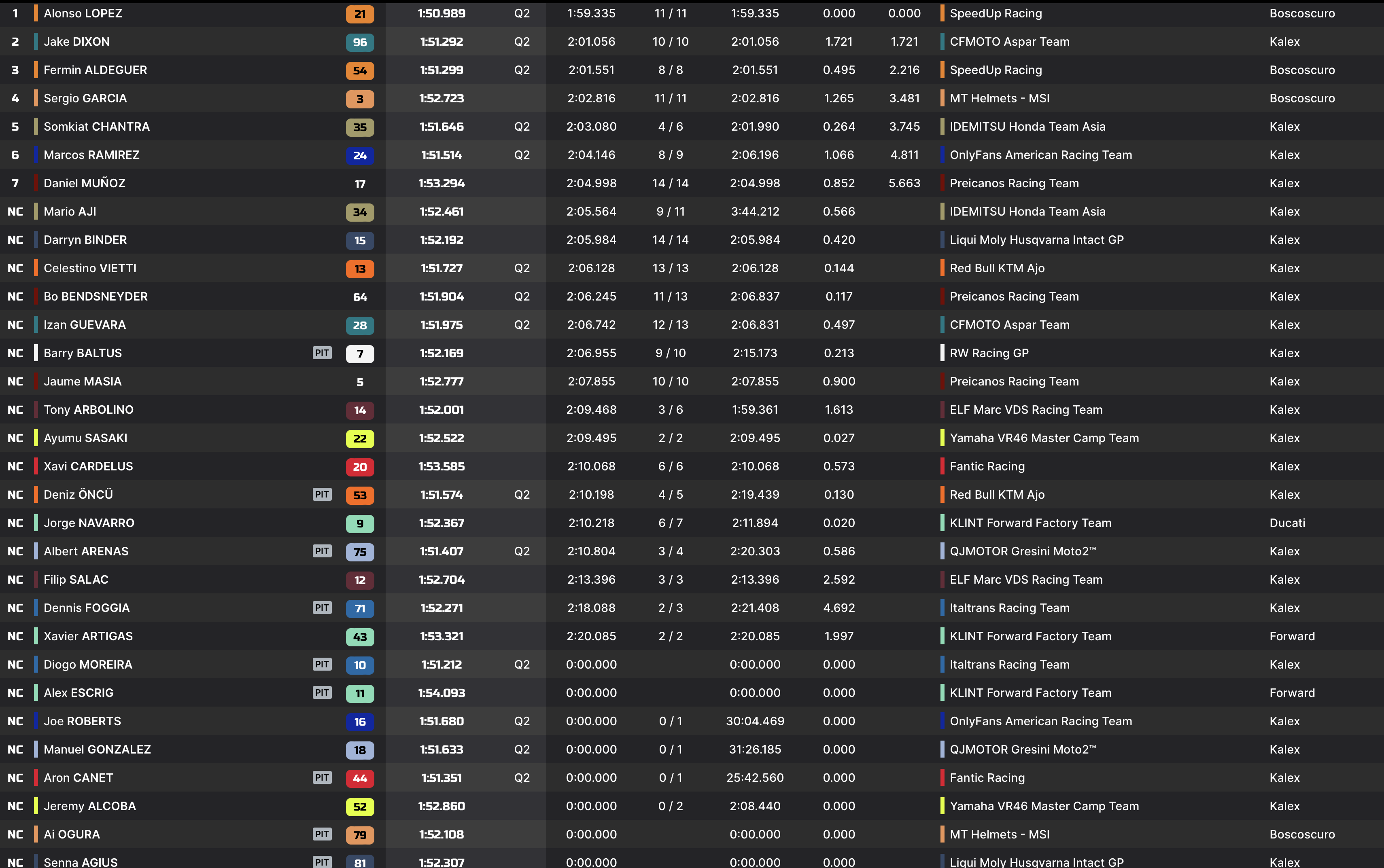Click Forward constructor in Xavier ARTIGAS row
Screen dimensions: 1384x868
click(x=1292, y=636)
